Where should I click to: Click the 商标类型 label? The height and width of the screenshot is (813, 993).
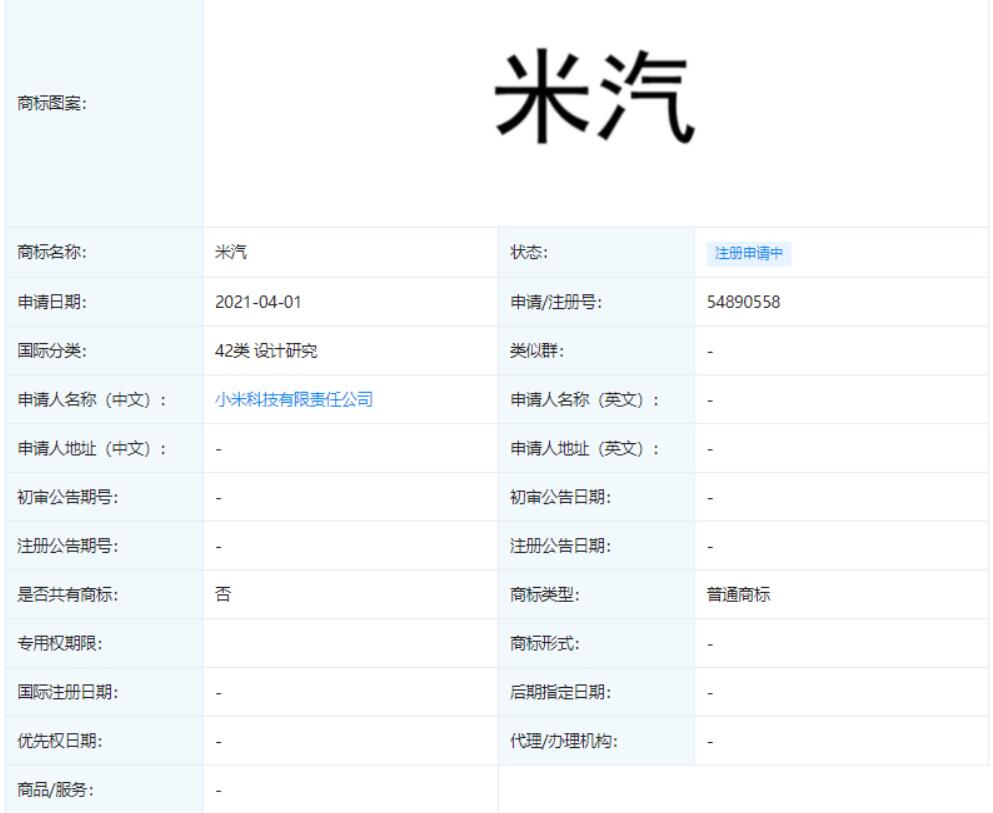[545, 595]
